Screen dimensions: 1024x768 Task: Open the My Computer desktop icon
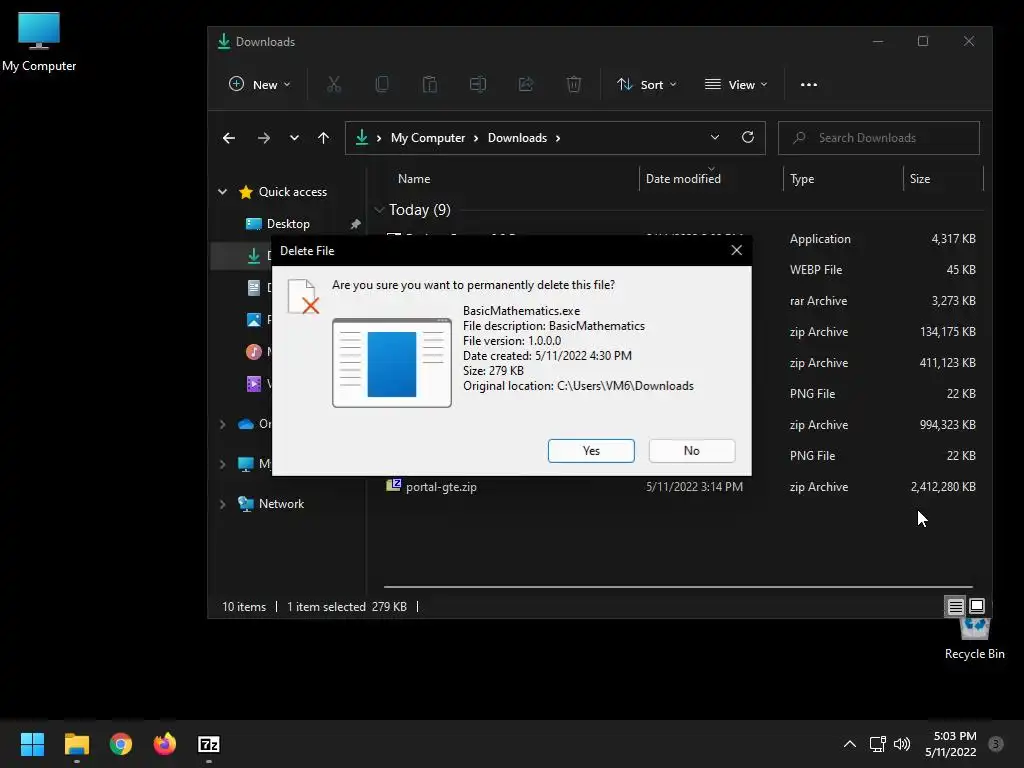point(39,42)
